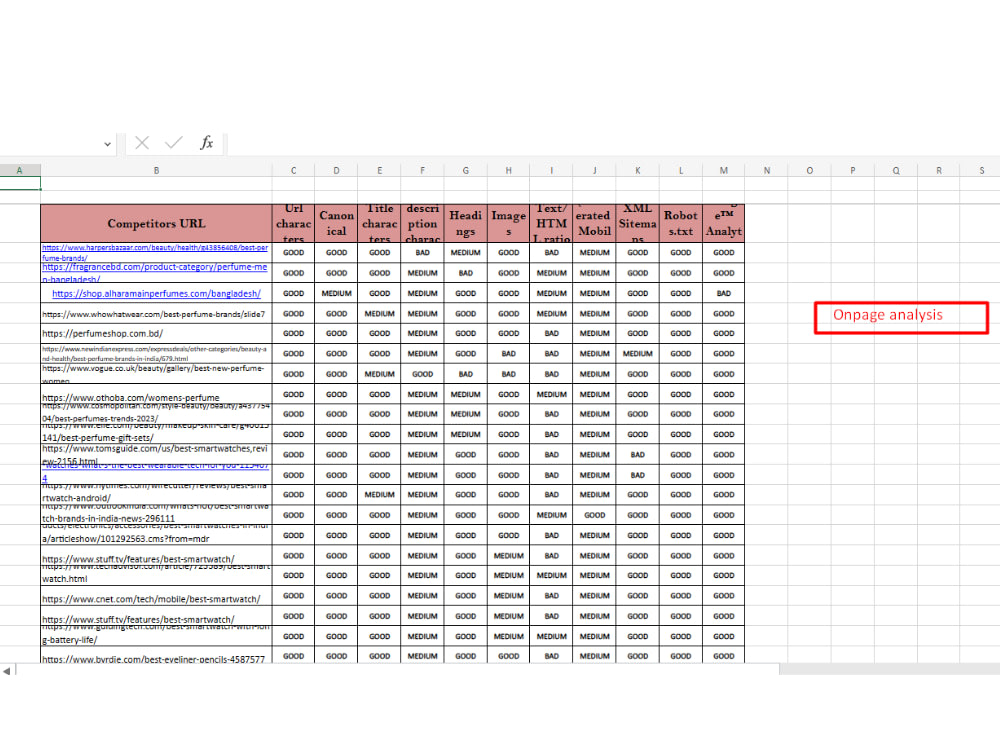Open the harpersbazaar.com best perfume brands link
The width and height of the screenshot is (1000, 750).
[x=155, y=252]
